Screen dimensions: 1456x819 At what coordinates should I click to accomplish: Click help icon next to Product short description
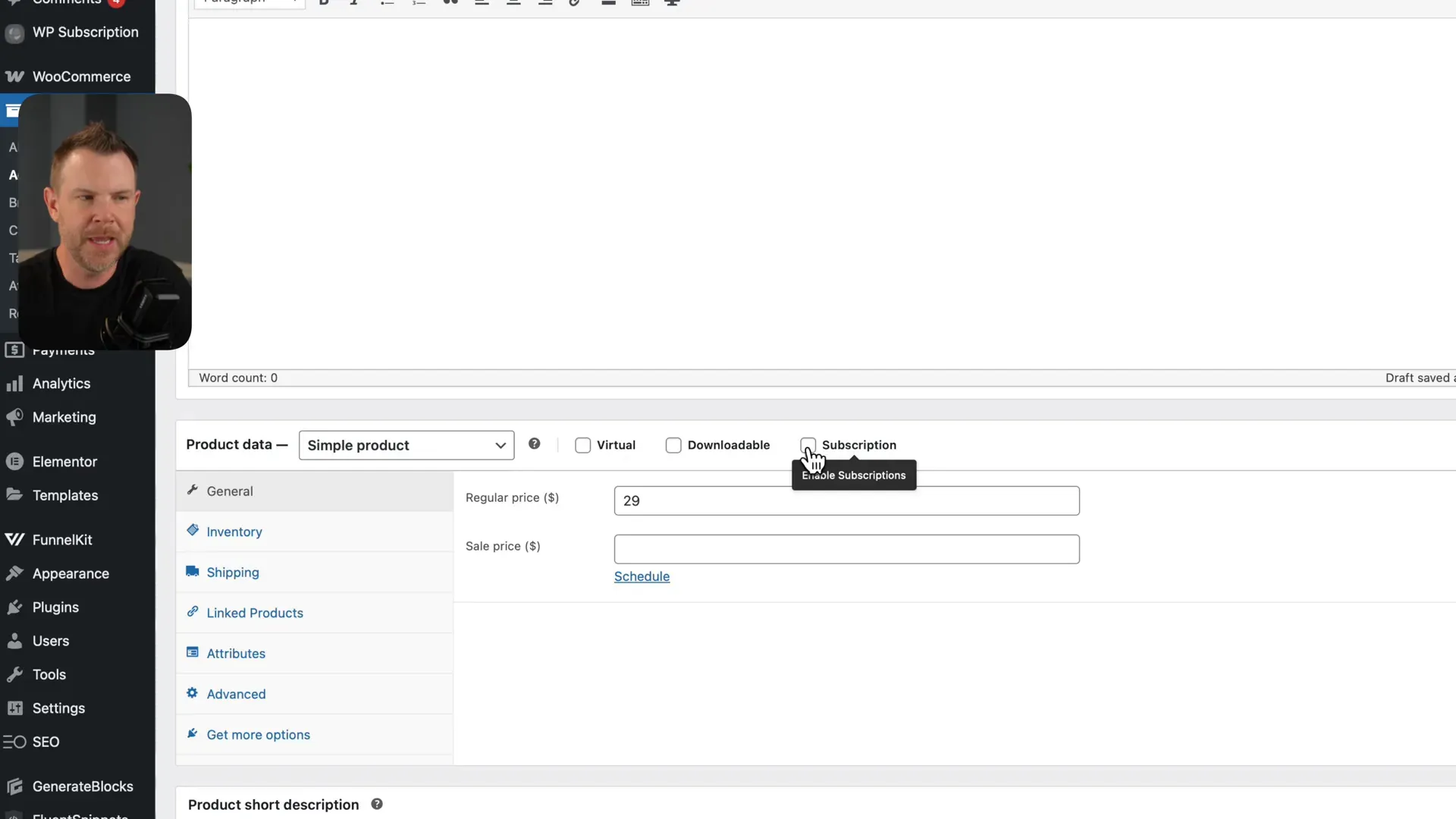point(377,804)
